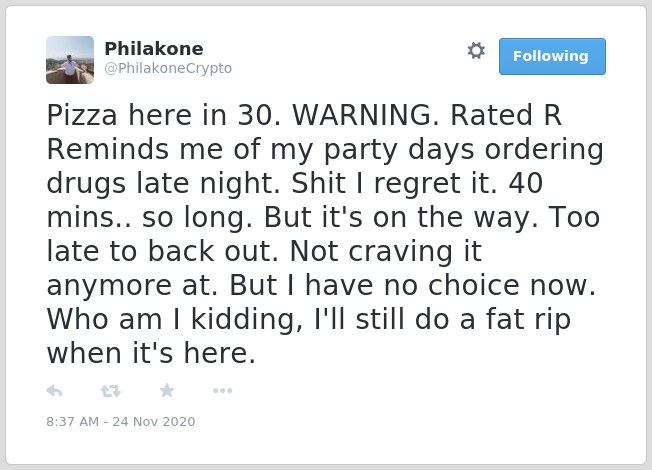Unfollow Philakone using the Following toggle
The image size is (652, 470).
pyautogui.click(x=552, y=57)
